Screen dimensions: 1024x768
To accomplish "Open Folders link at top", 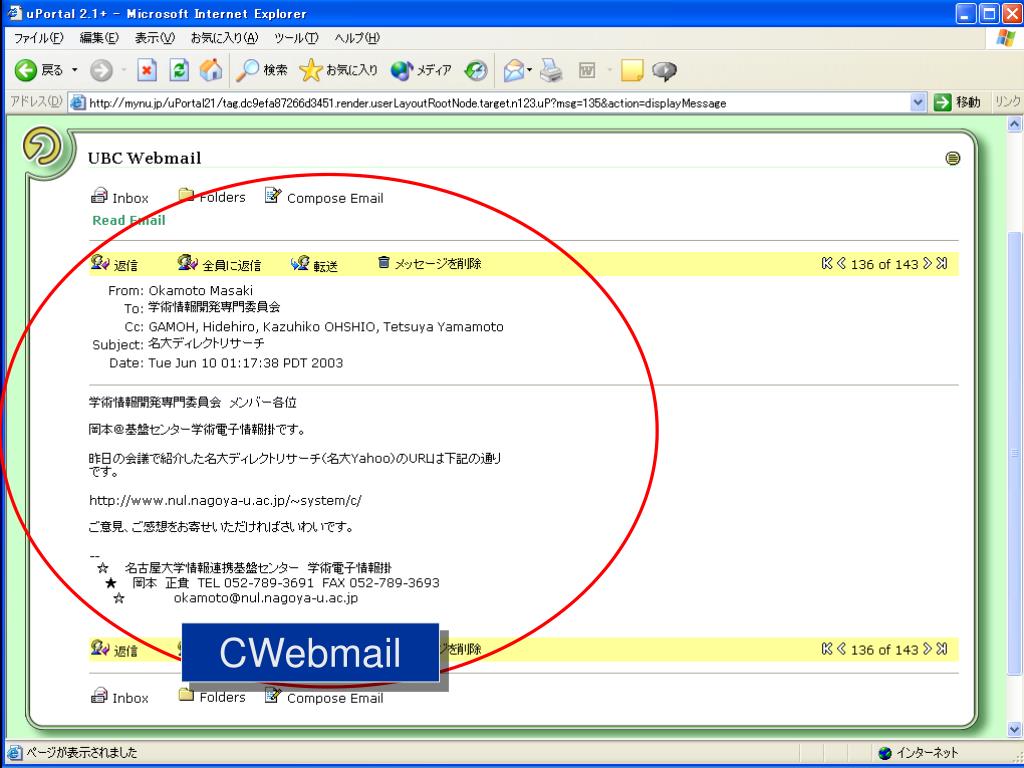I will pyautogui.click(x=212, y=197).
